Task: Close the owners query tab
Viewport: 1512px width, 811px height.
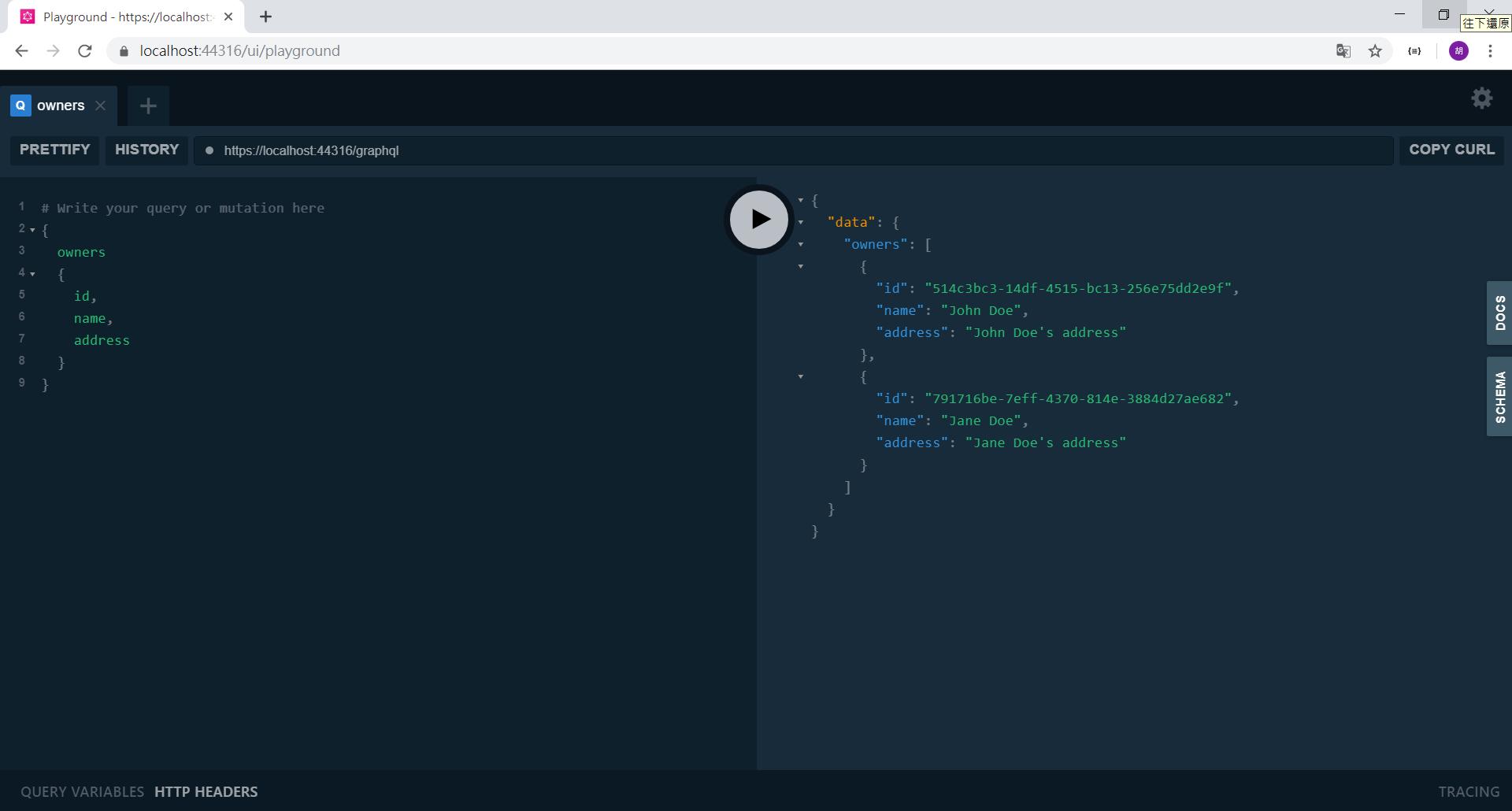Action: [100, 106]
